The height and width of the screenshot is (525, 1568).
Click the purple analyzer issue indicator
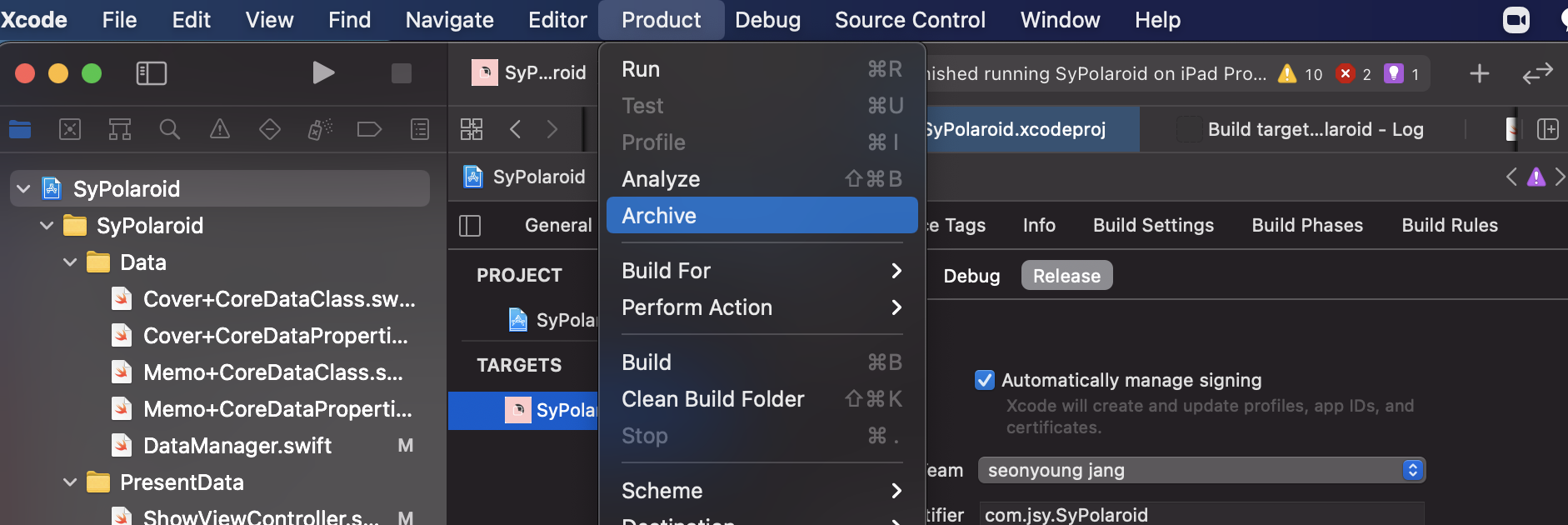coord(1401,73)
